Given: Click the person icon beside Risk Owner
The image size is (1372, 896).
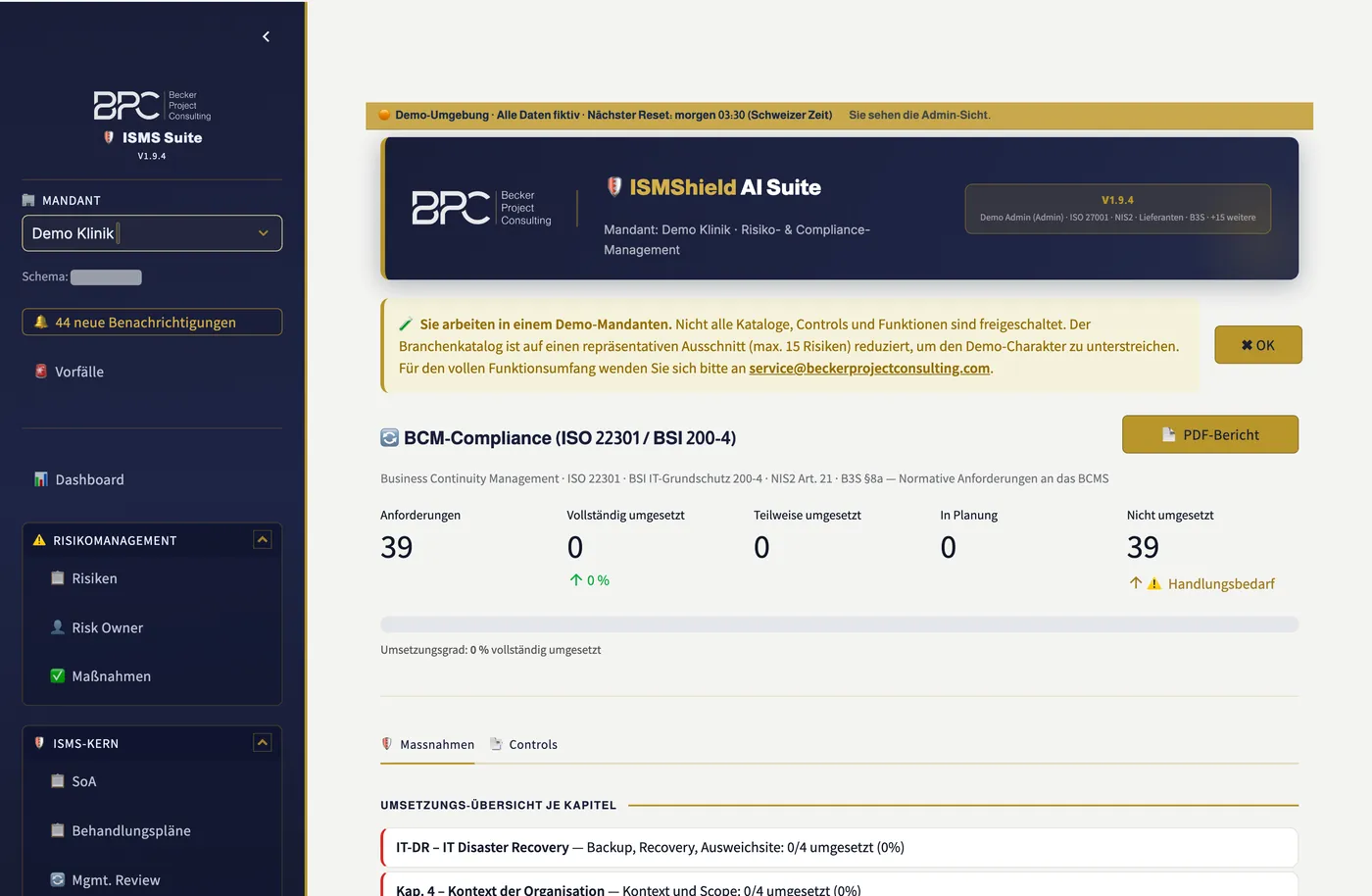Looking at the screenshot, I should coord(58,627).
